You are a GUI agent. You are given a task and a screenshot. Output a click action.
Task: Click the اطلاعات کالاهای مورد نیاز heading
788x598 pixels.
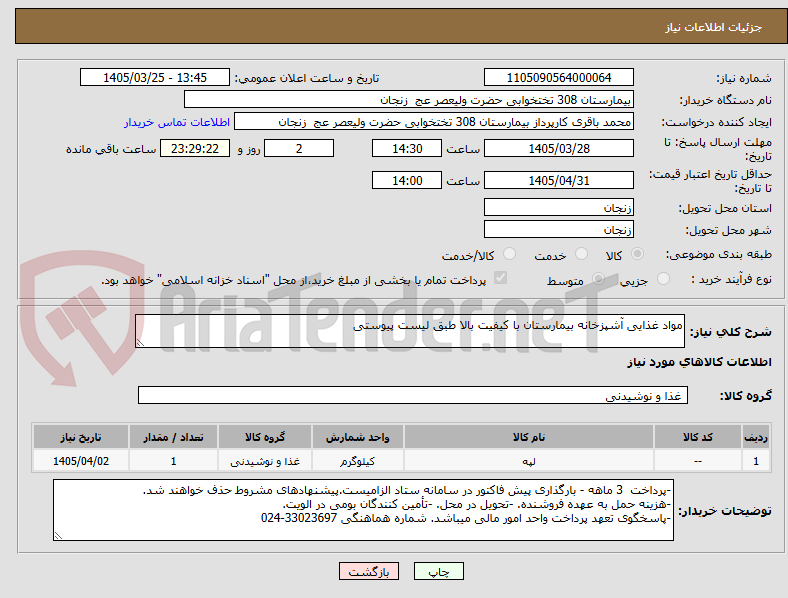(x=699, y=362)
